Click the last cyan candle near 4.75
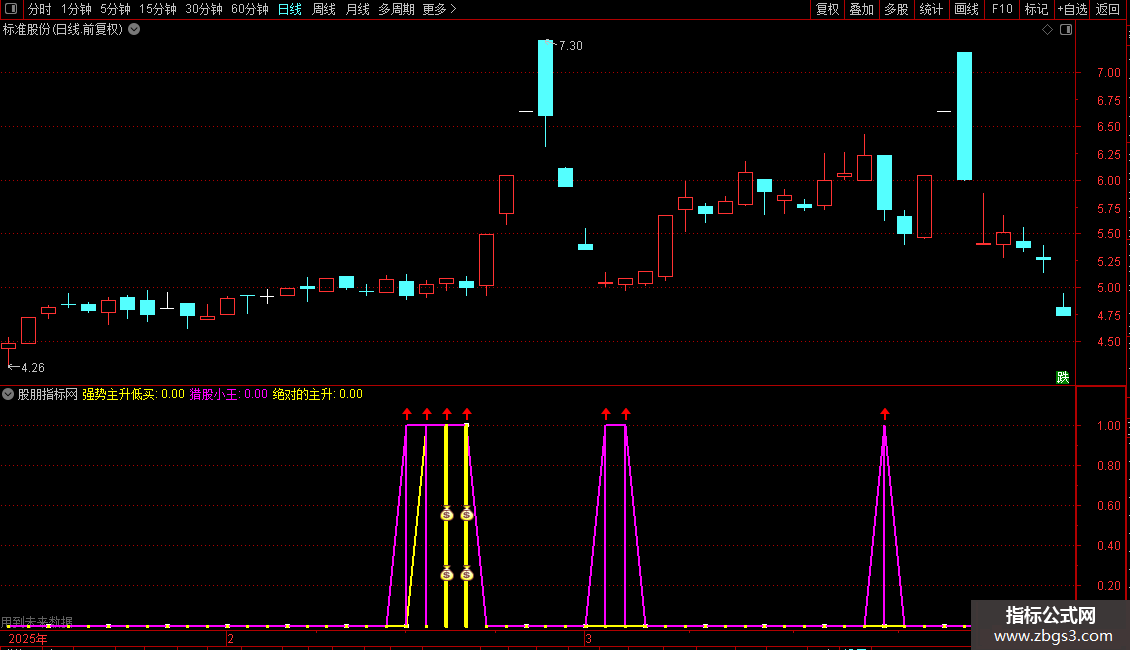This screenshot has height=650, width=1130. pos(1063,311)
